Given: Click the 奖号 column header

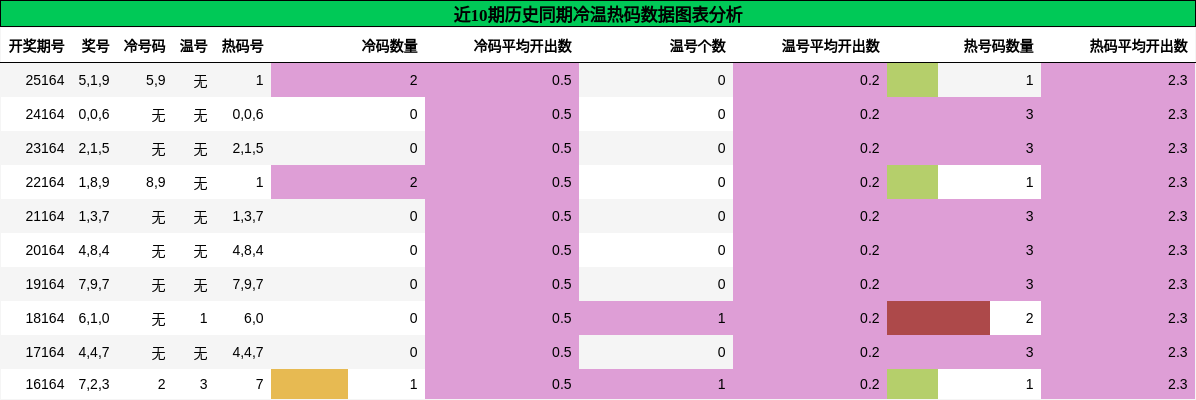Looking at the screenshot, I should pos(95,47).
